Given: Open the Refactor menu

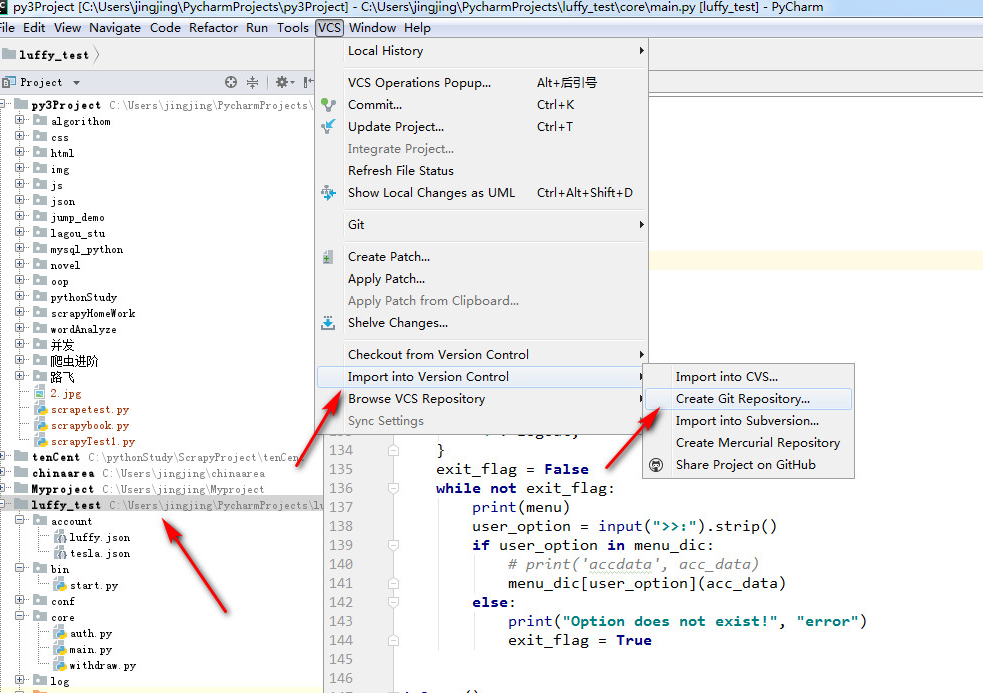Looking at the screenshot, I should [x=213, y=28].
